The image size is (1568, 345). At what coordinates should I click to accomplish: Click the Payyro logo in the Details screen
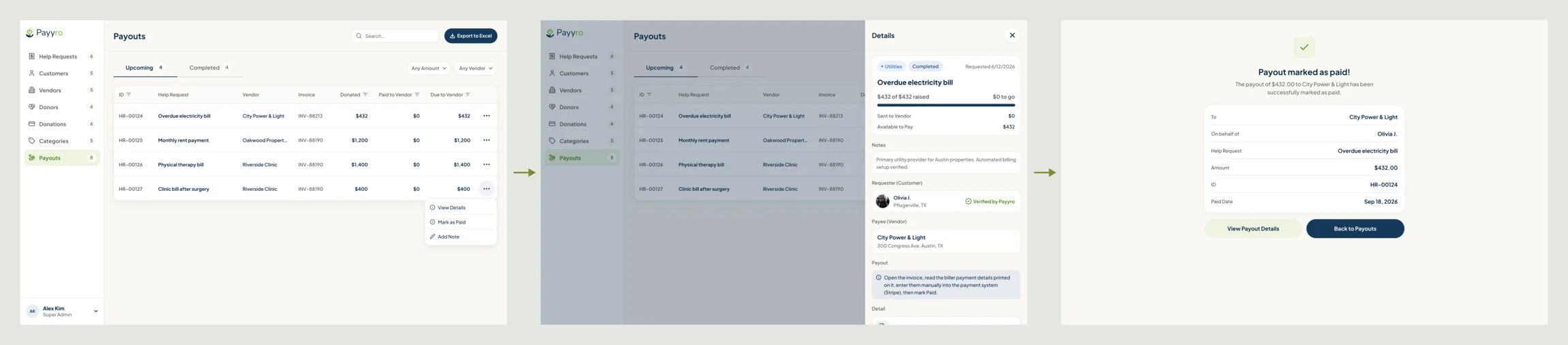coord(565,33)
